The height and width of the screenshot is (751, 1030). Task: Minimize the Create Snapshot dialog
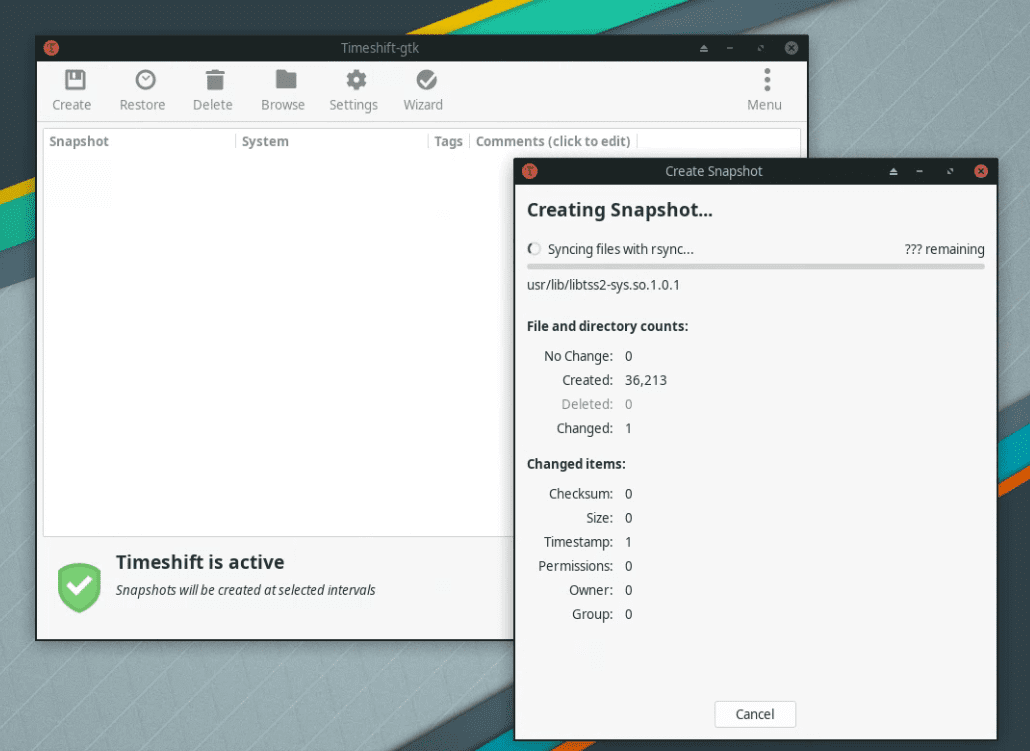920,171
